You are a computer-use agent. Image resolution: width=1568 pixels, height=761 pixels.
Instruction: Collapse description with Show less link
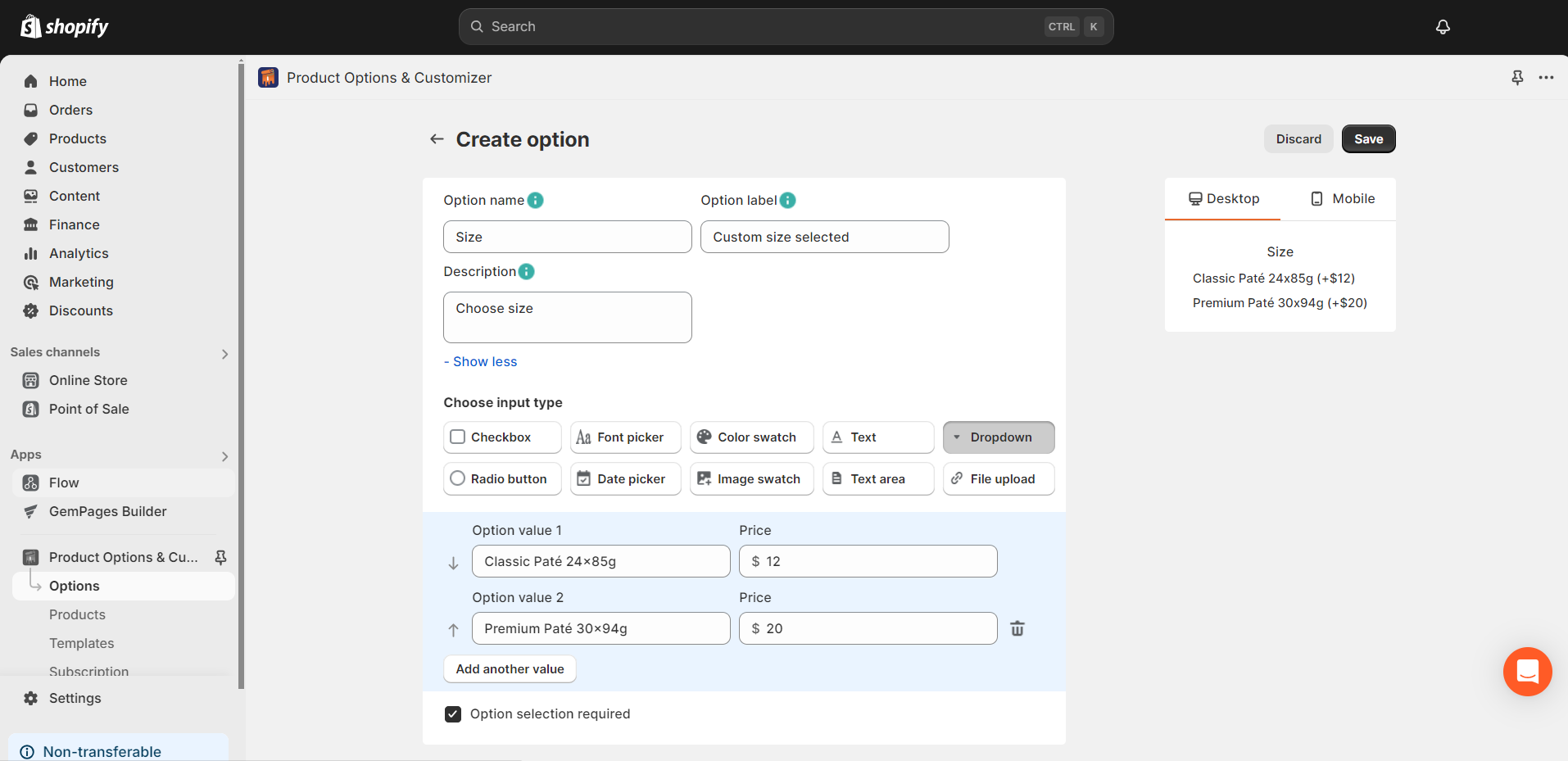pyautogui.click(x=479, y=361)
